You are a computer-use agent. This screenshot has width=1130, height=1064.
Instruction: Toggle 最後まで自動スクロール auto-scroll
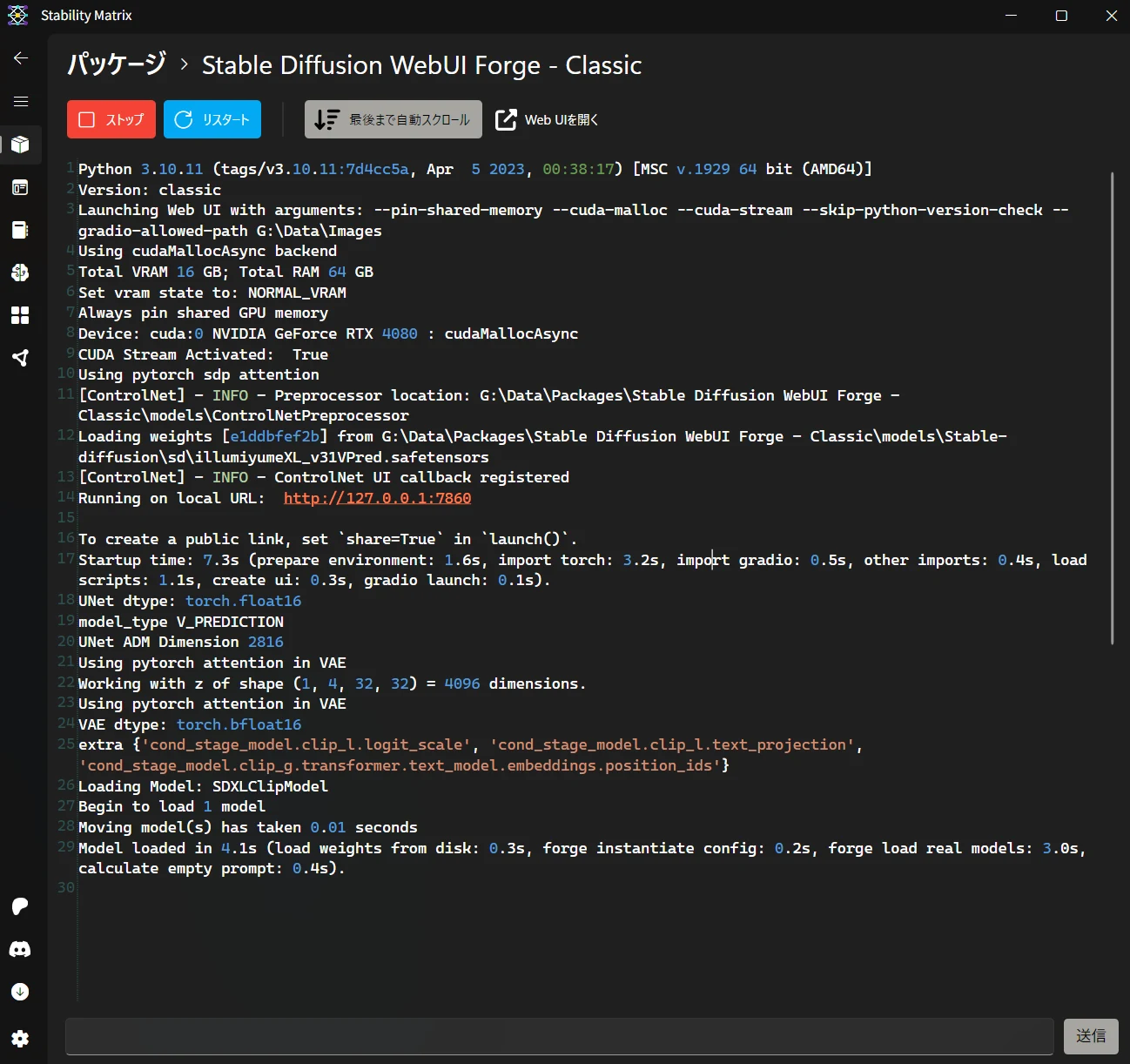pyautogui.click(x=393, y=119)
